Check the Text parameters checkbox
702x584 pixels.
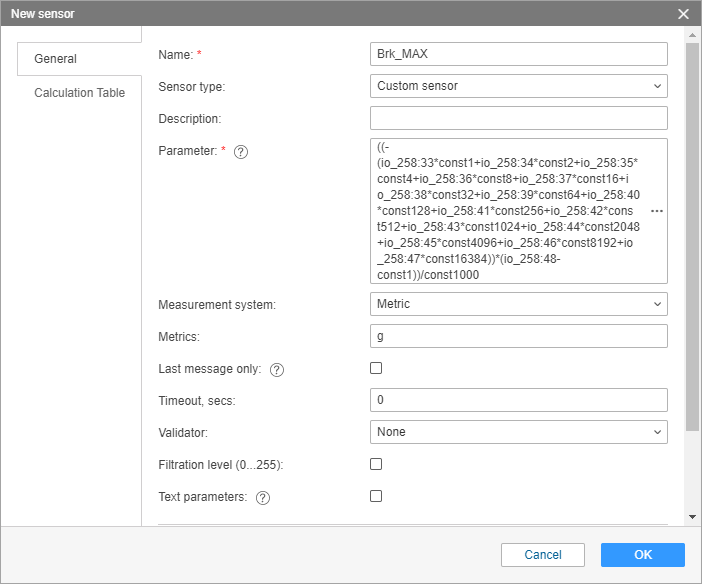(376, 496)
